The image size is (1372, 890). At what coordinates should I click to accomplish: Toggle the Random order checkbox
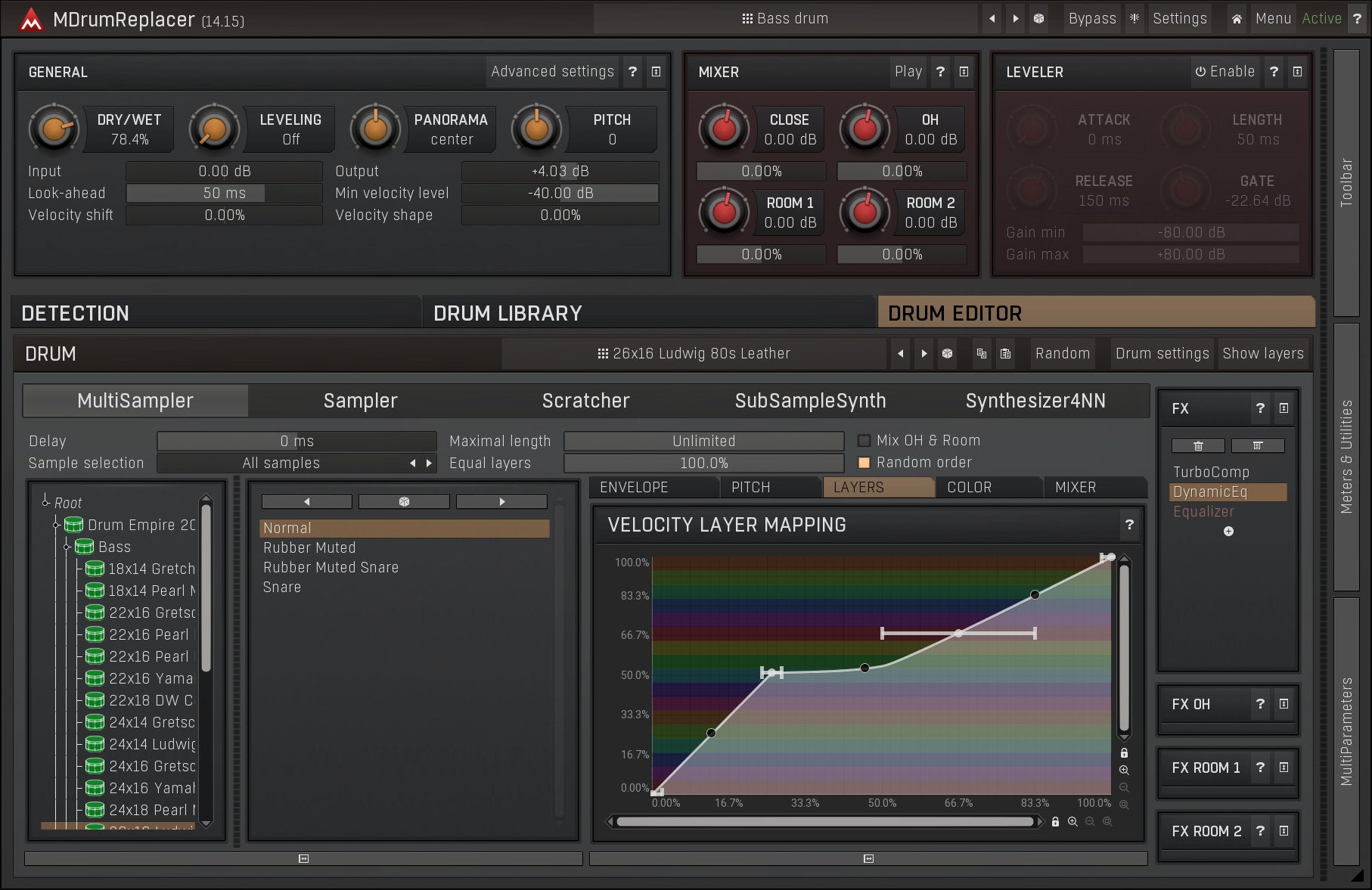click(x=864, y=463)
